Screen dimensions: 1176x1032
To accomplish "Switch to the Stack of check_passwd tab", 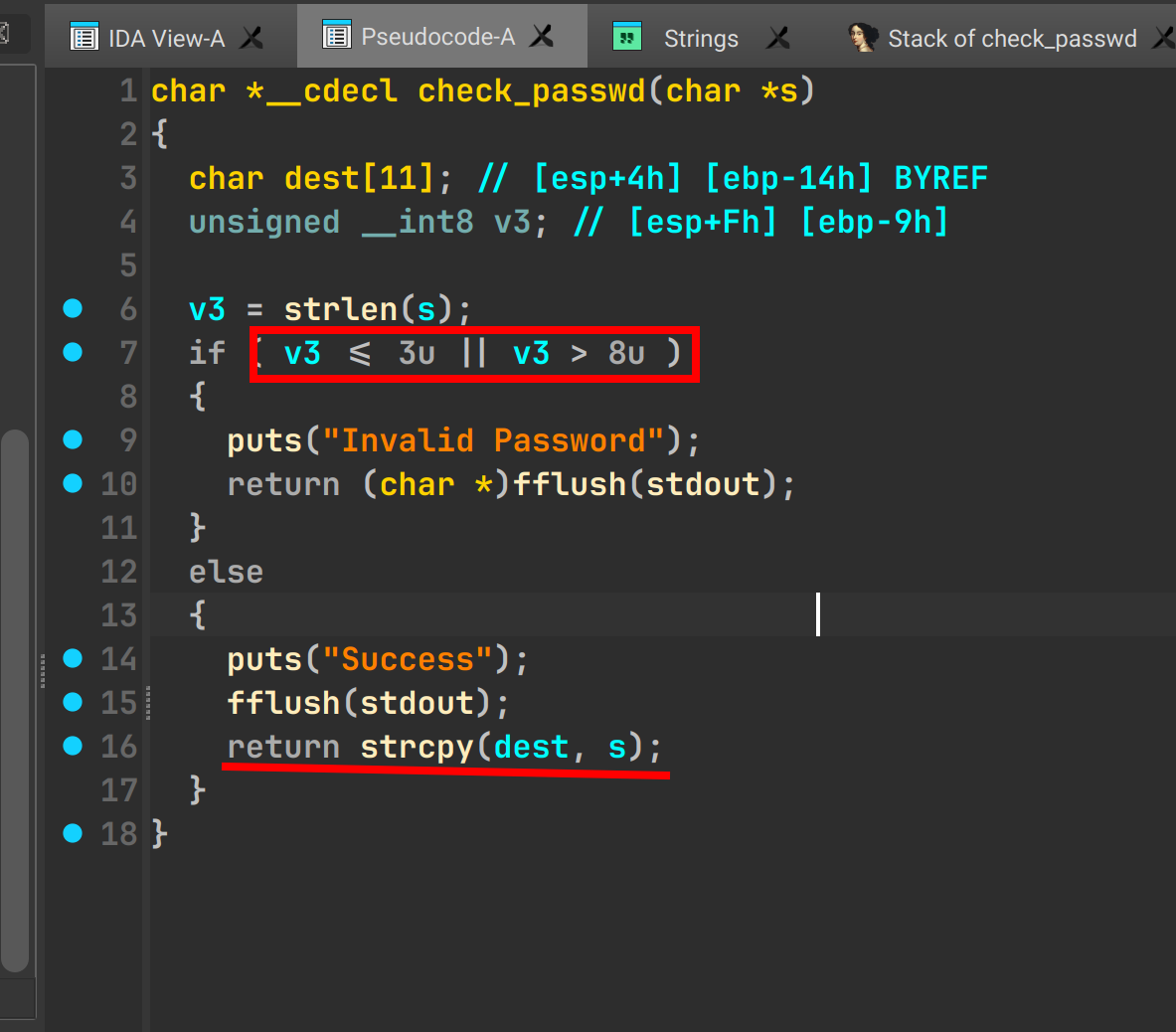I will click(x=1011, y=38).
